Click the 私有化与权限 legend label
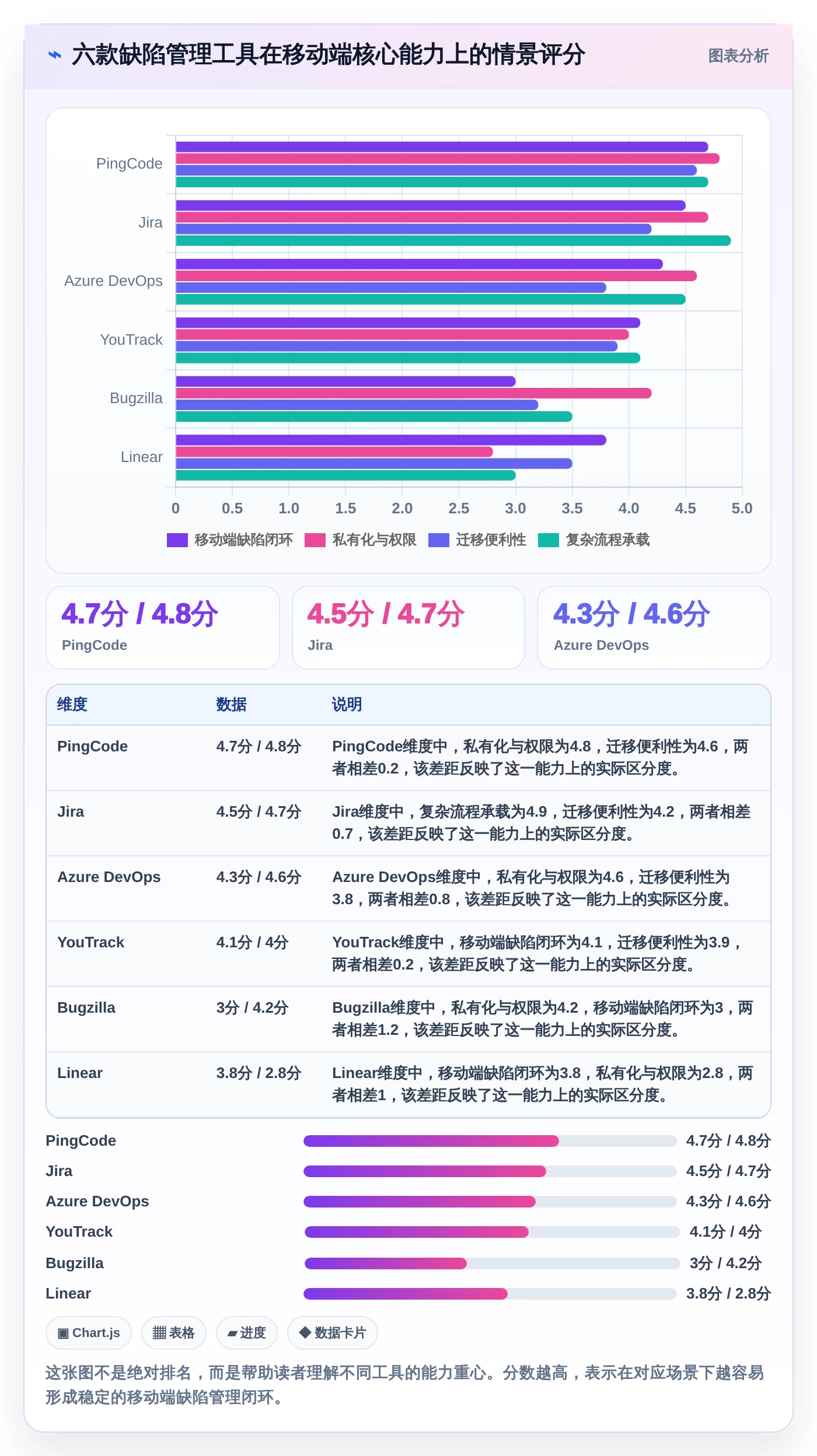Image resolution: width=817 pixels, height=1456 pixels. (x=375, y=540)
